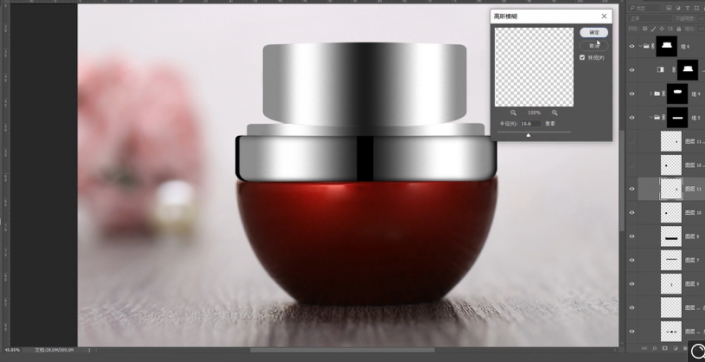This screenshot has width=705, height=362.
Task: Filter layers by pixel layer icon
Action: (669, 8)
